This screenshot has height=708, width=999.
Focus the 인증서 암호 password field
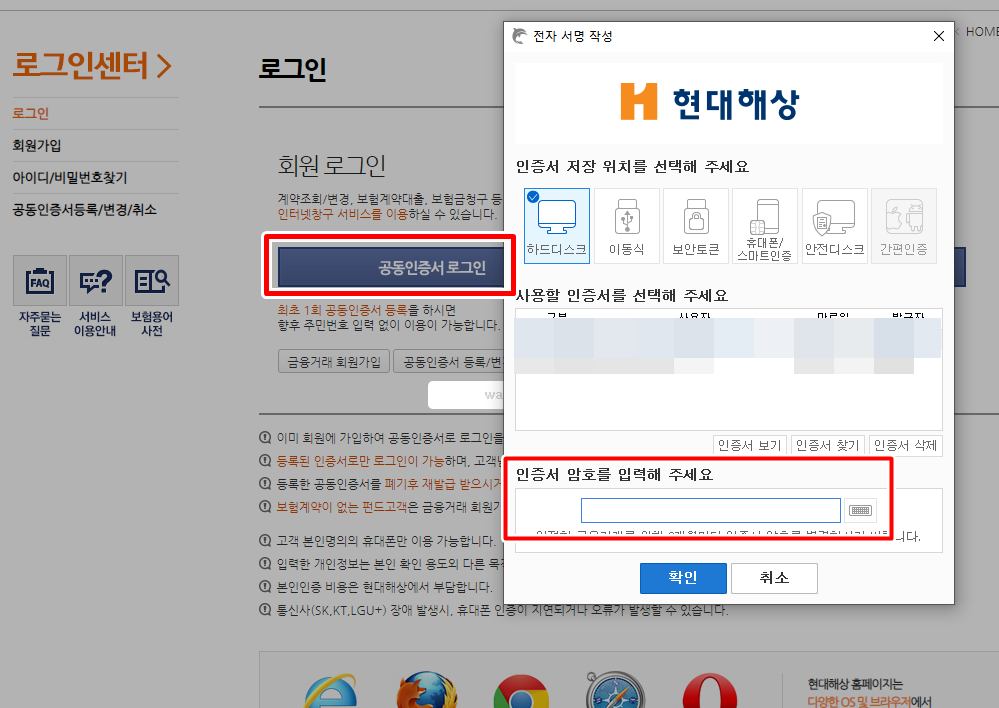[x=710, y=510]
